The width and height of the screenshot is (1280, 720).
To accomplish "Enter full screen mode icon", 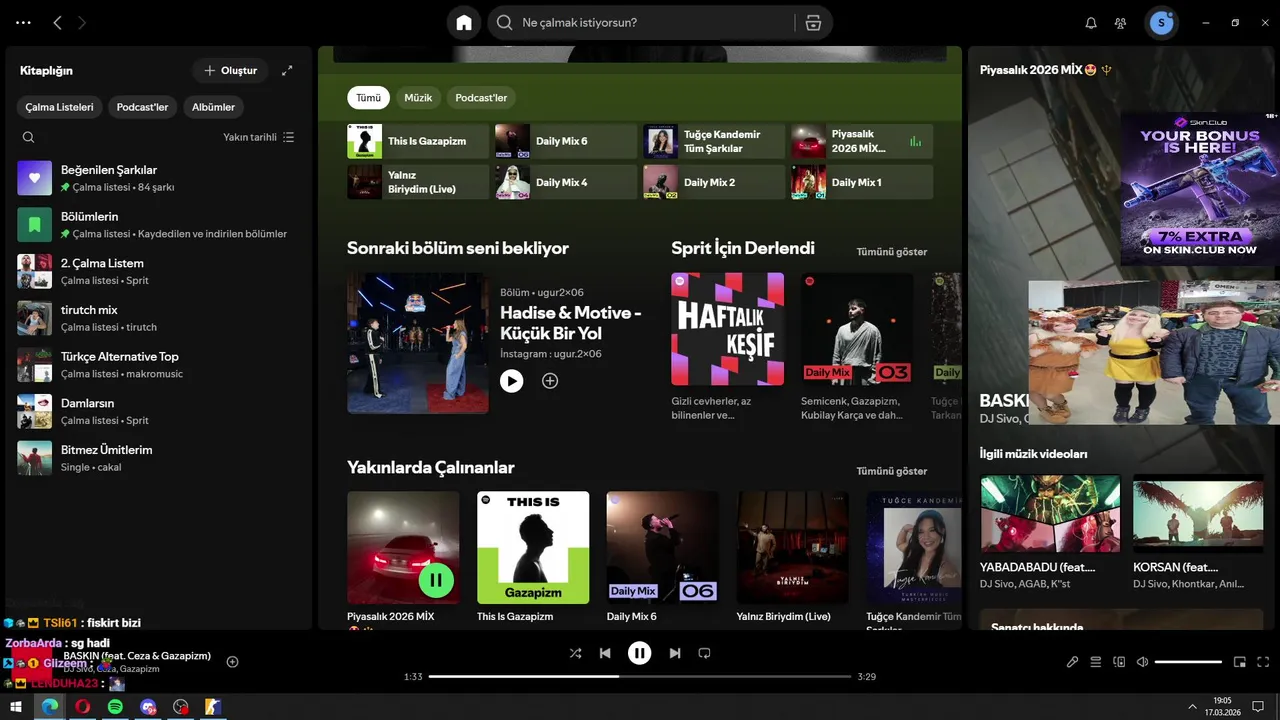I will point(1263,662).
